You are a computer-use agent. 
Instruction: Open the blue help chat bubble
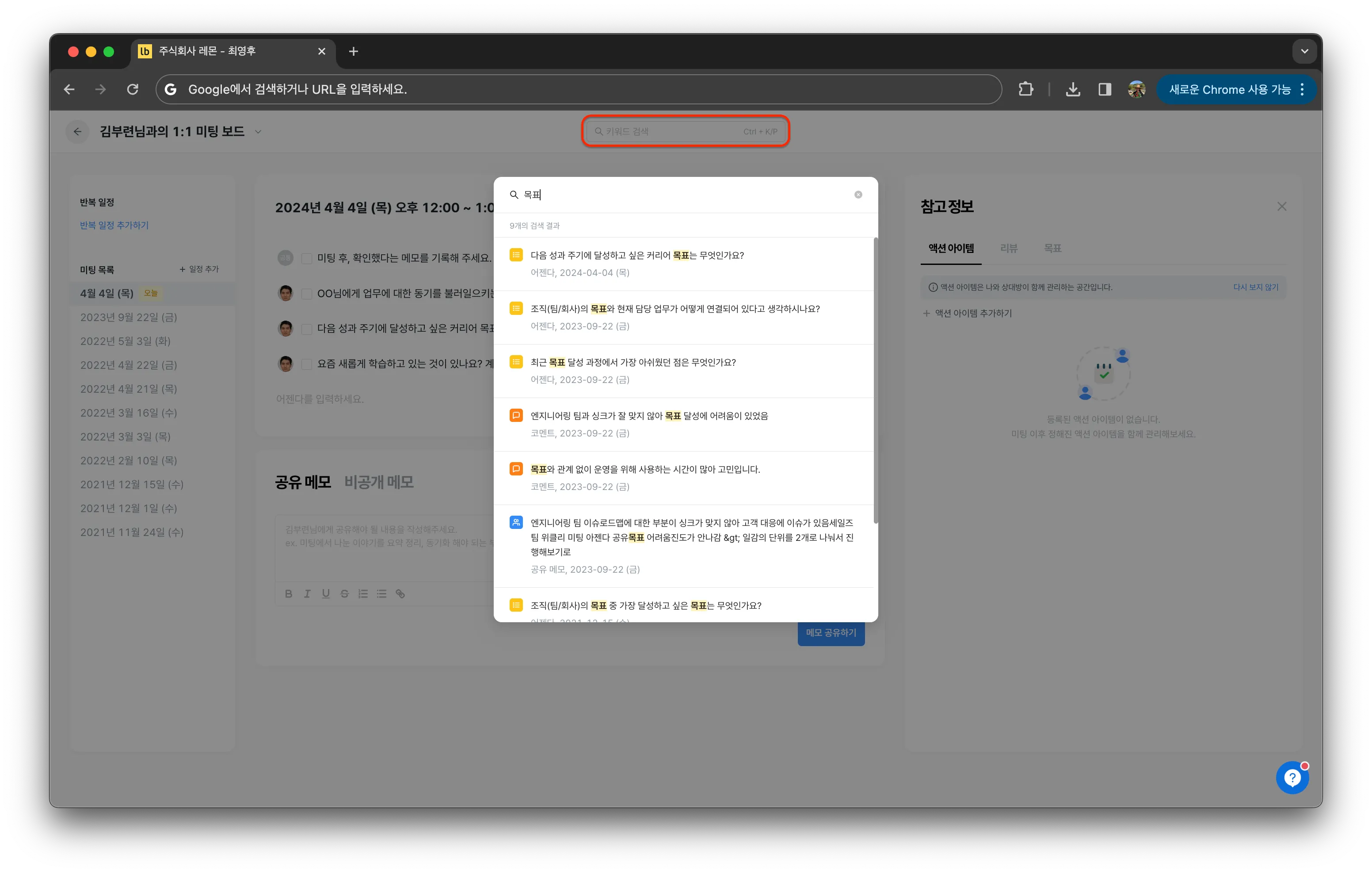point(1292,777)
